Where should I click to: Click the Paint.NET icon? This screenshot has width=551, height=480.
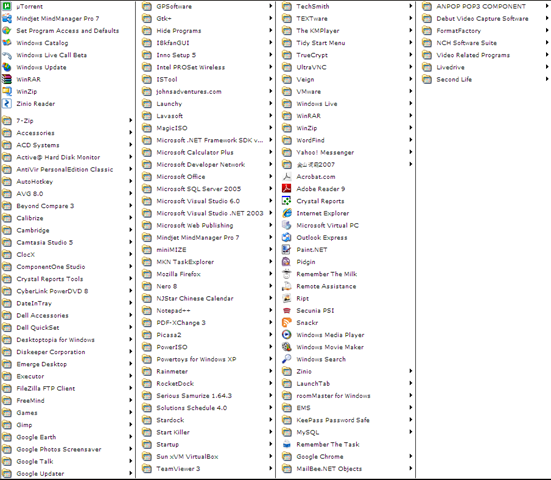pos(287,250)
